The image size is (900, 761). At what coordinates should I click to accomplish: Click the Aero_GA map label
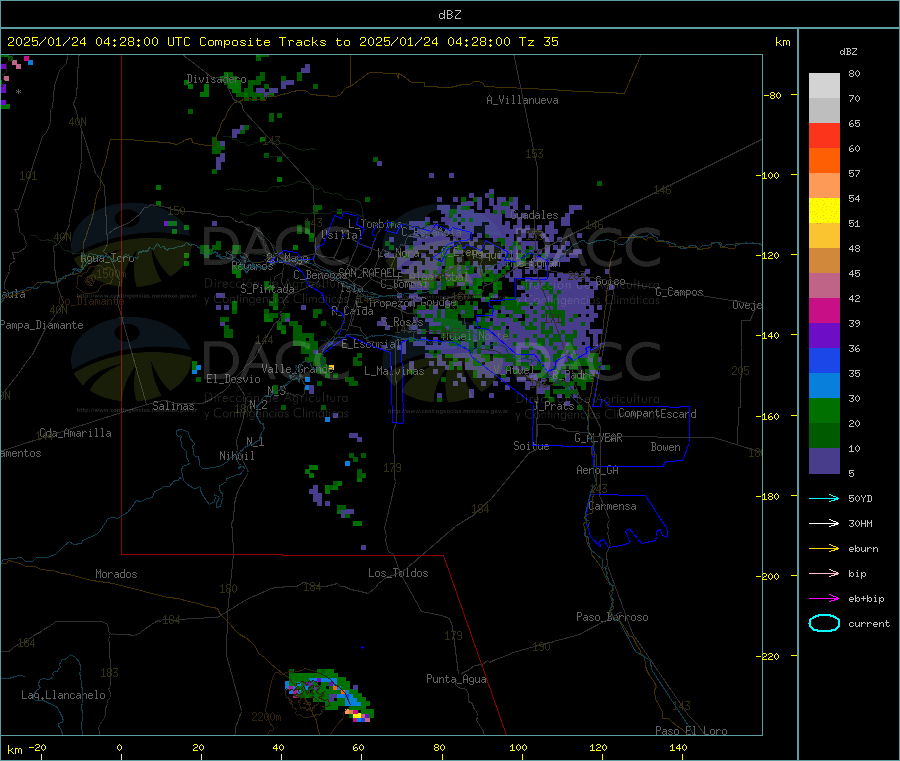point(597,470)
